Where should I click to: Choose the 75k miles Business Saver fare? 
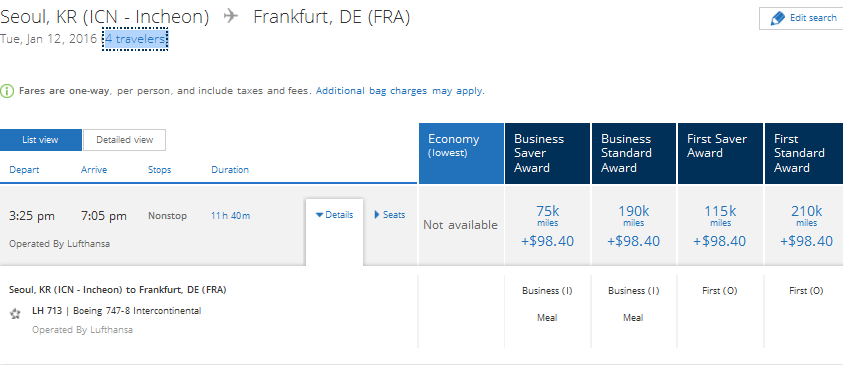tap(547, 225)
